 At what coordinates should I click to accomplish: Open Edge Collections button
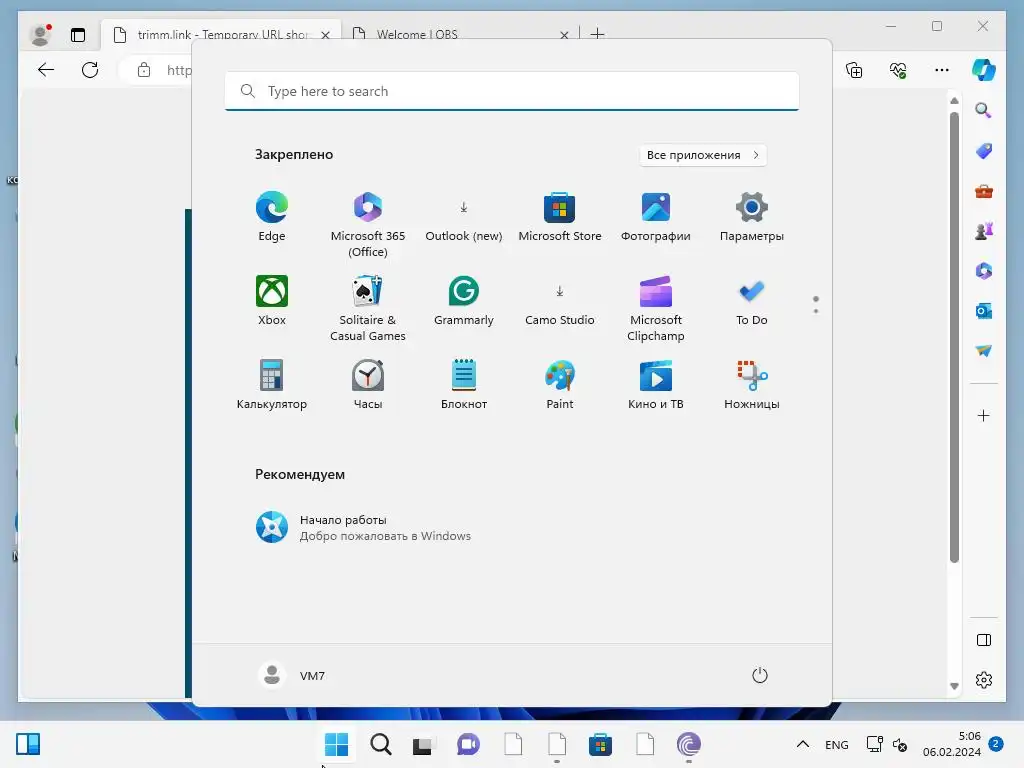854,70
